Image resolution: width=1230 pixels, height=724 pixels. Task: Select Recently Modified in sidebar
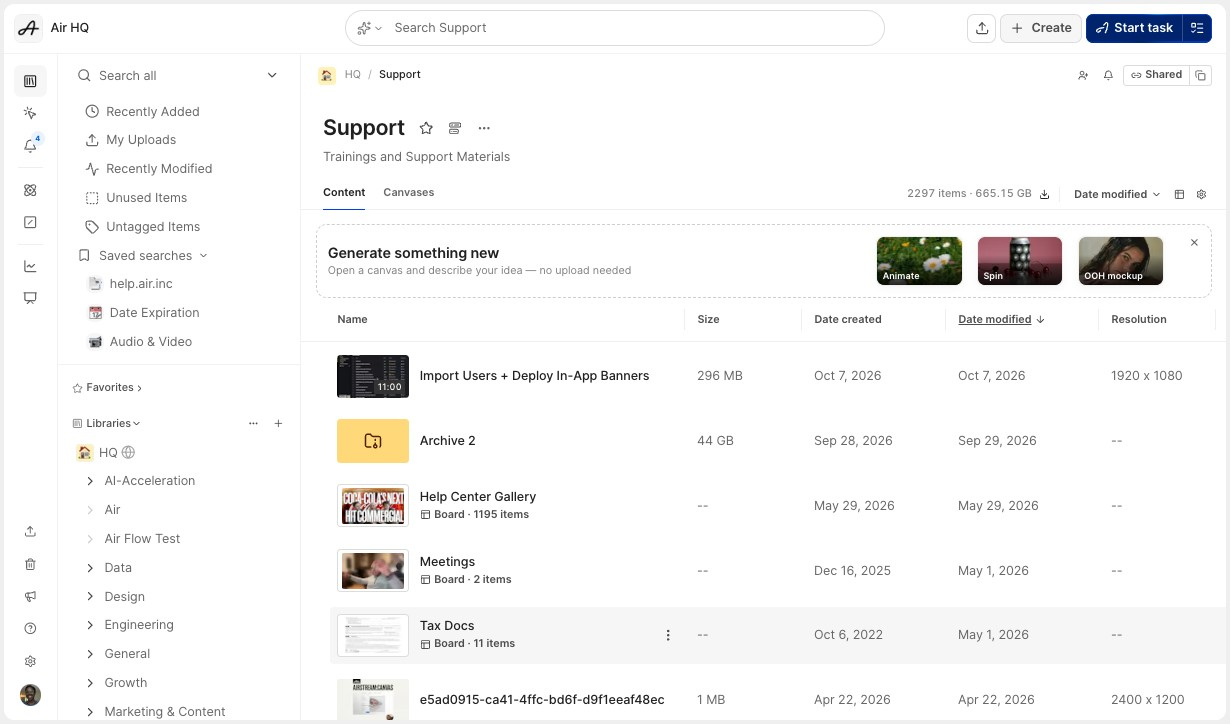pyautogui.click(x=159, y=169)
